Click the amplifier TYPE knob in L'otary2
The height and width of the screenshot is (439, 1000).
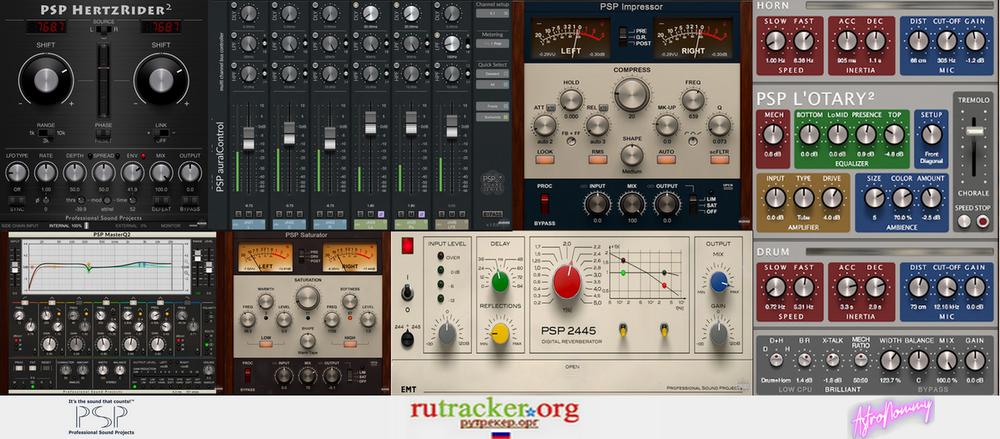(x=804, y=198)
